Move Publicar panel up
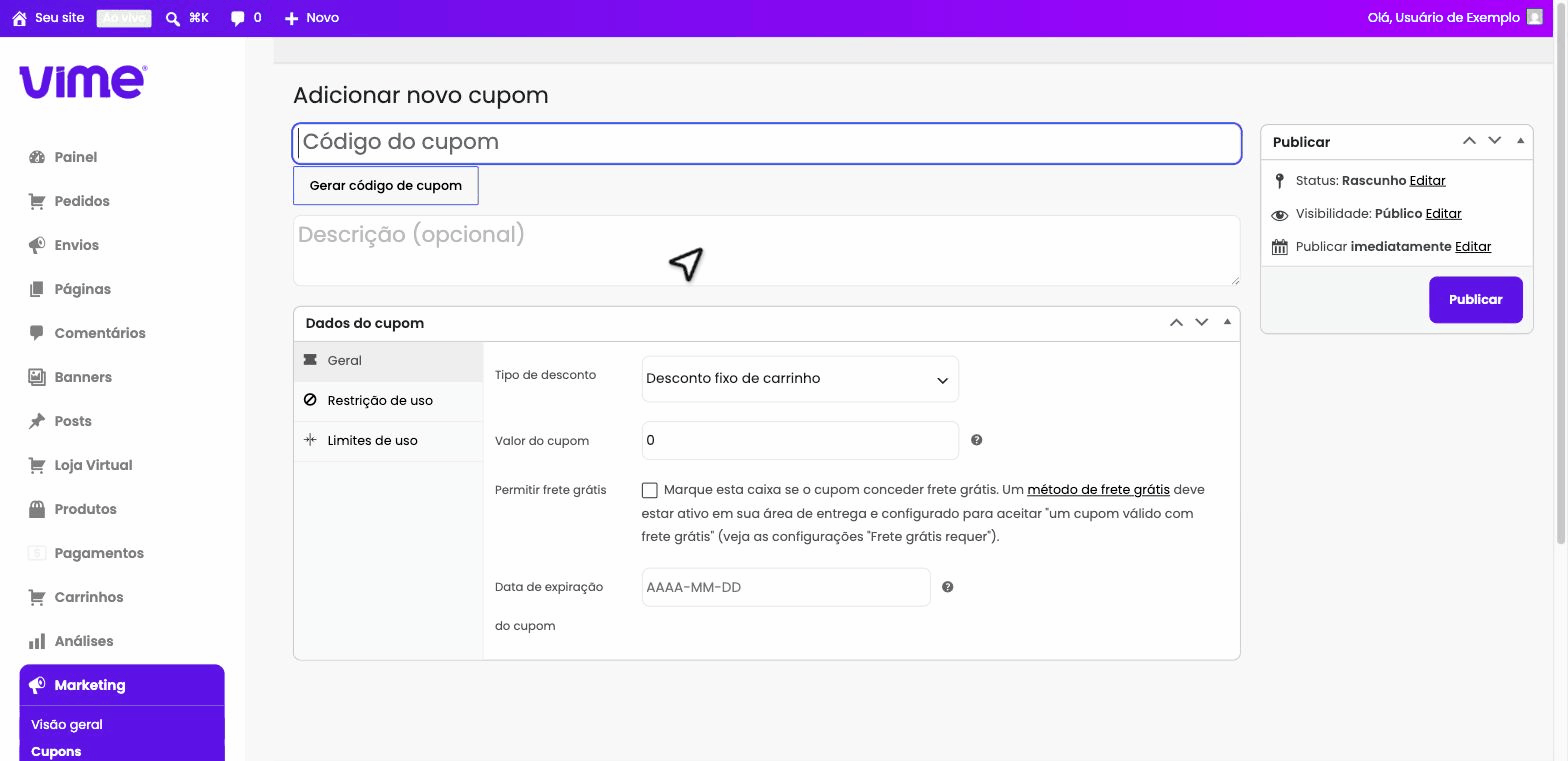 point(1469,141)
